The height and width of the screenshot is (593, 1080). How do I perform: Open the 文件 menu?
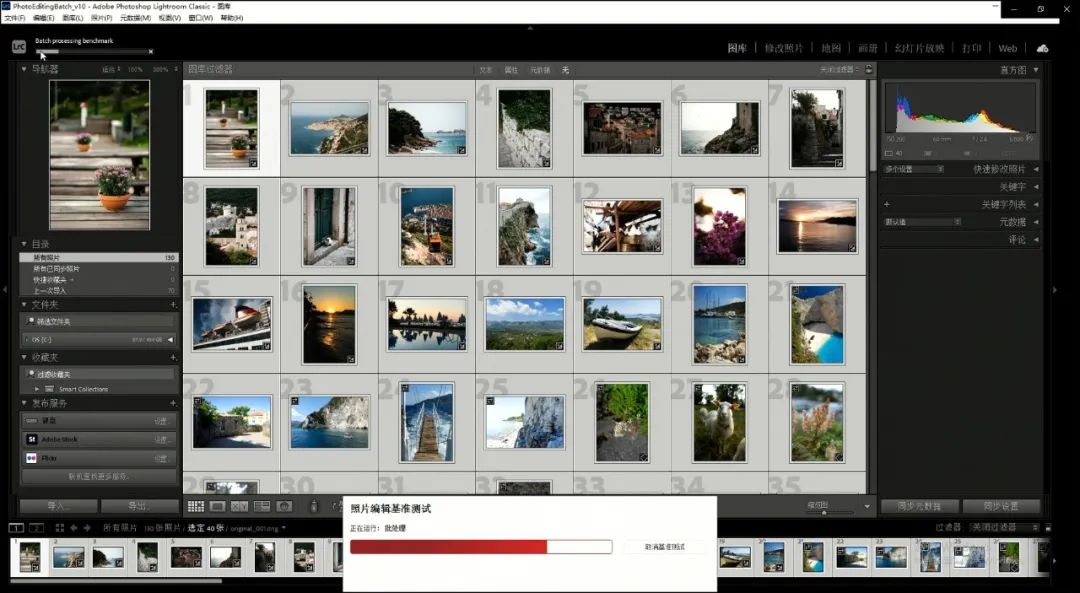15,18
